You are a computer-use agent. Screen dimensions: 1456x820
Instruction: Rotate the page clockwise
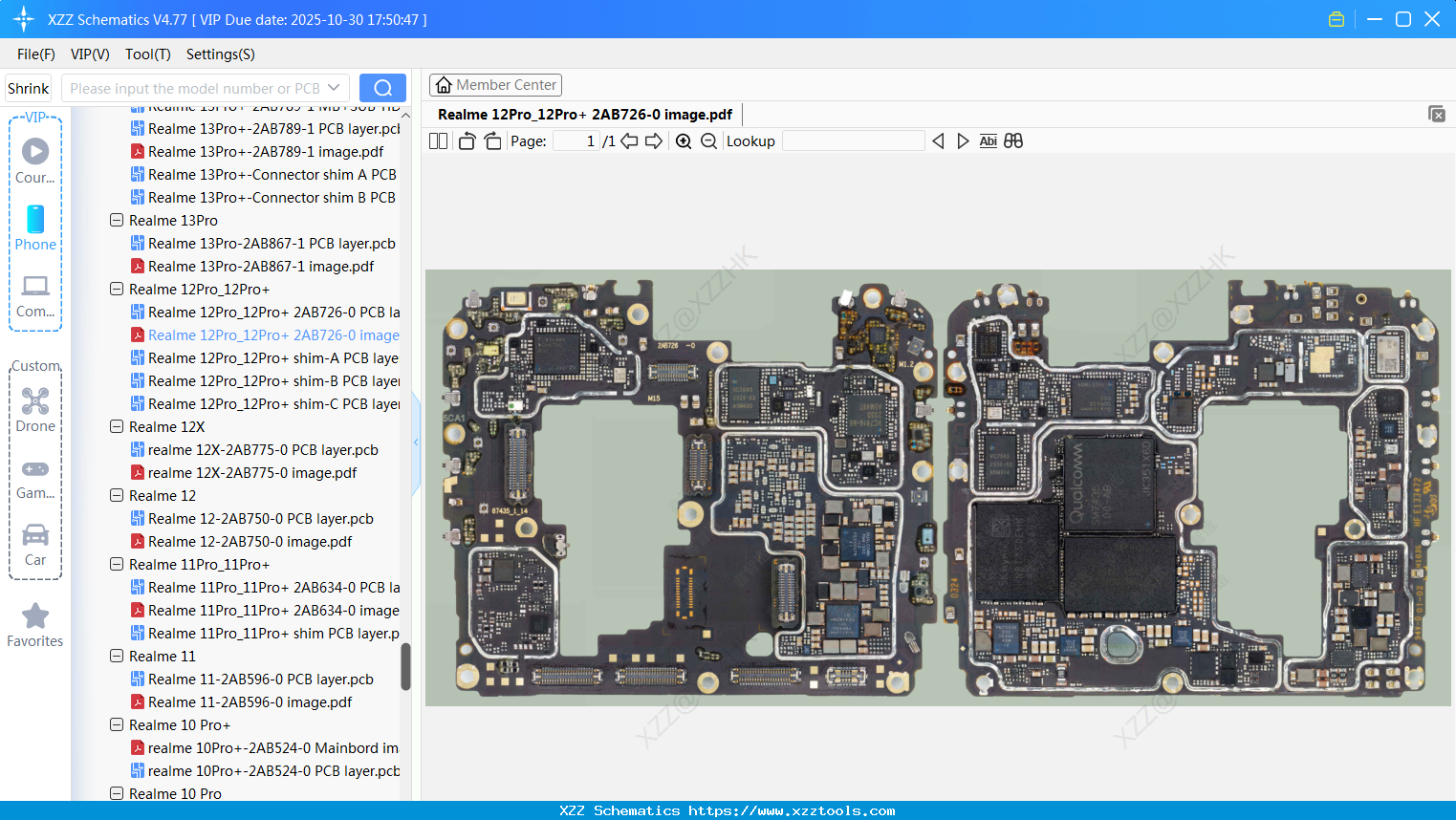point(492,141)
